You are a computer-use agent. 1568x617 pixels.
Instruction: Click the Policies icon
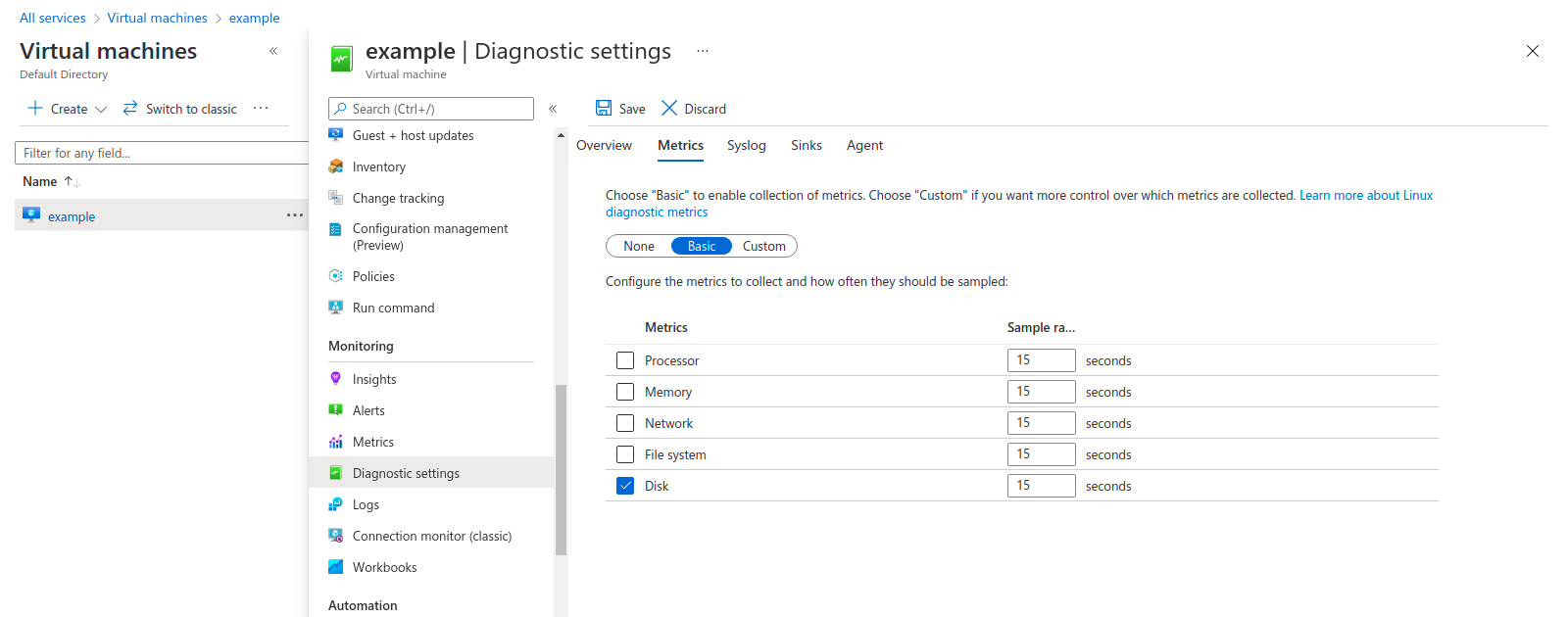pyautogui.click(x=336, y=276)
